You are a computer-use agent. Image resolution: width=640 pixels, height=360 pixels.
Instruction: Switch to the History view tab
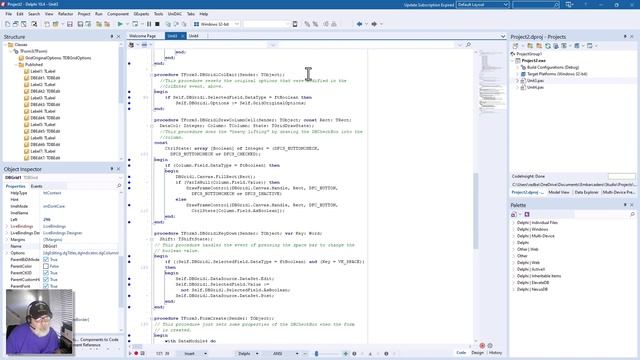(x=495, y=353)
